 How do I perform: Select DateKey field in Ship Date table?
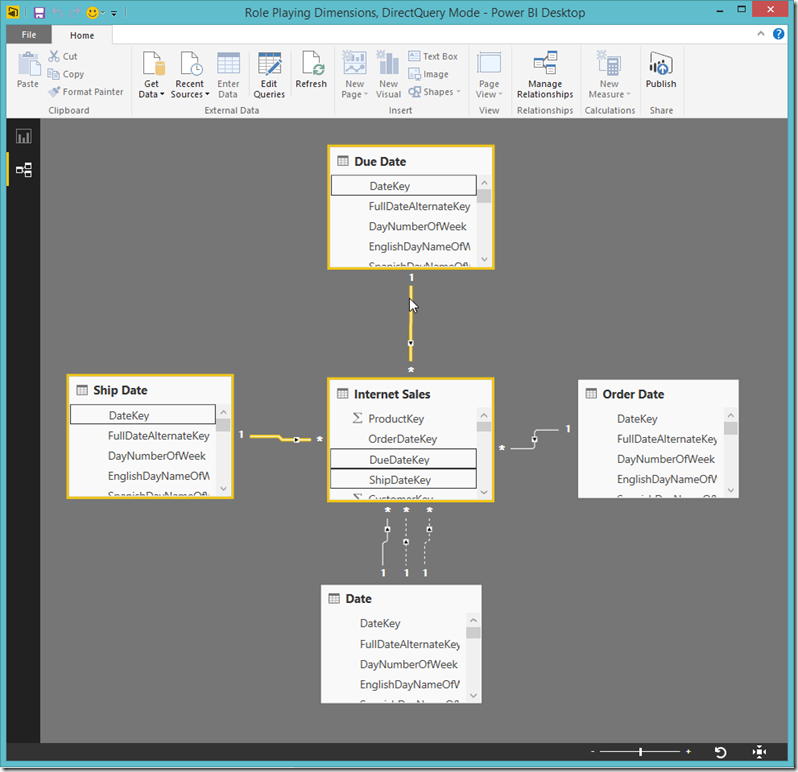click(142, 415)
